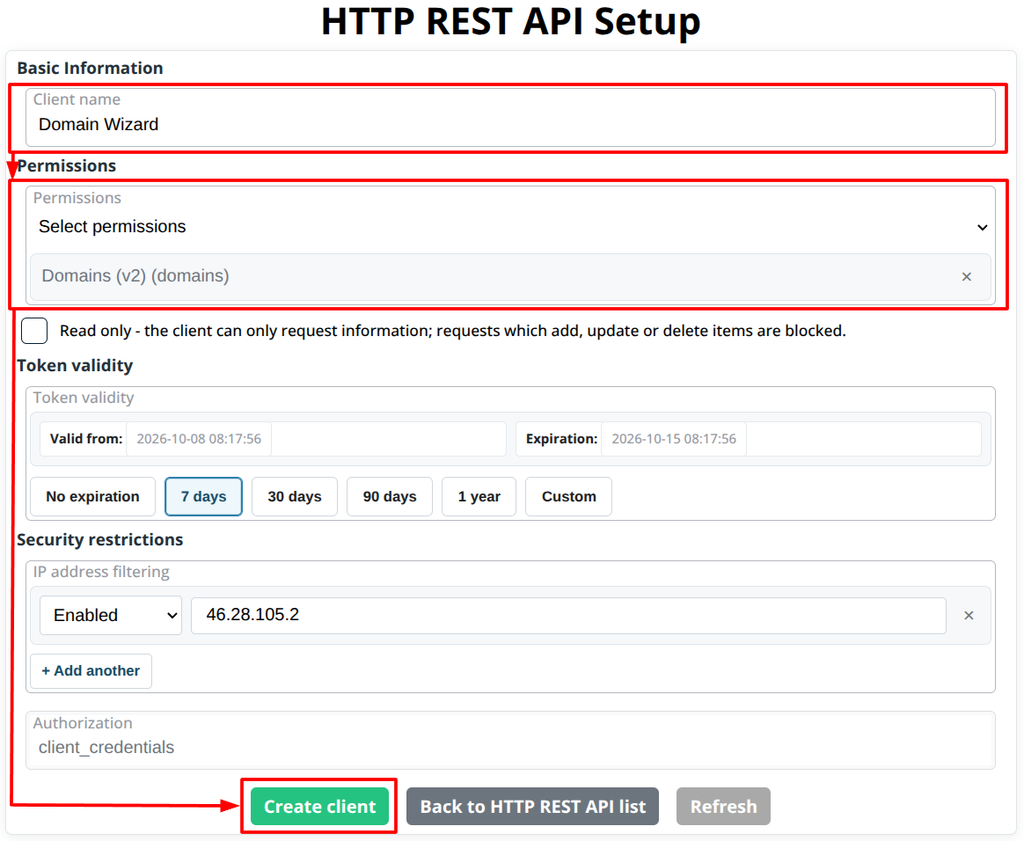
Task: Select the 90 days validity option
Action: (x=390, y=497)
